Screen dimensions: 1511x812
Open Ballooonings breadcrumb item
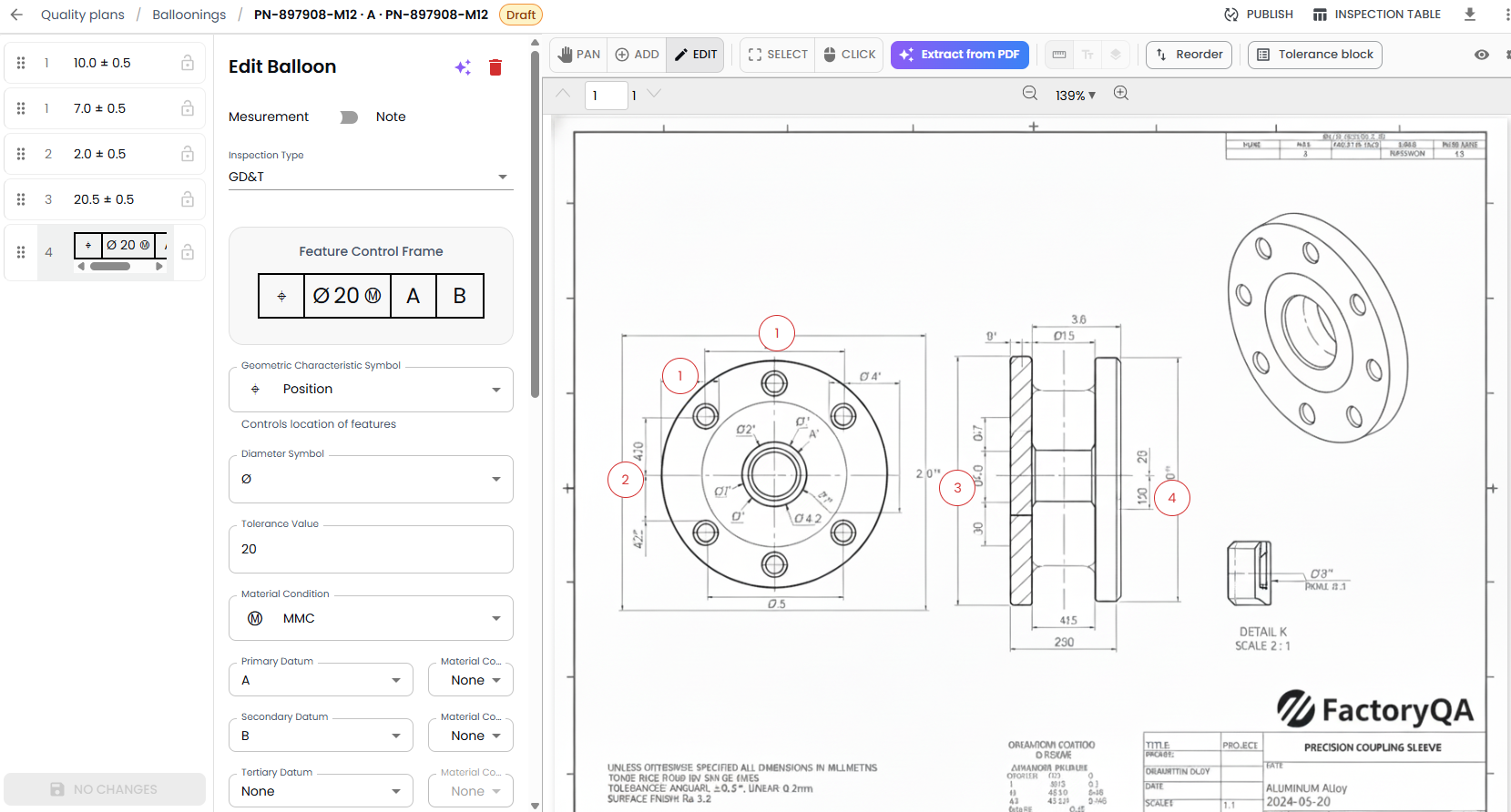[x=189, y=15]
